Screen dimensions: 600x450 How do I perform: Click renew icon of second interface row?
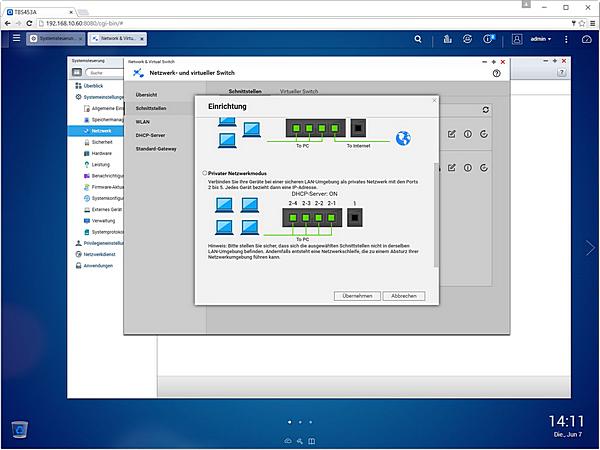[x=484, y=168]
